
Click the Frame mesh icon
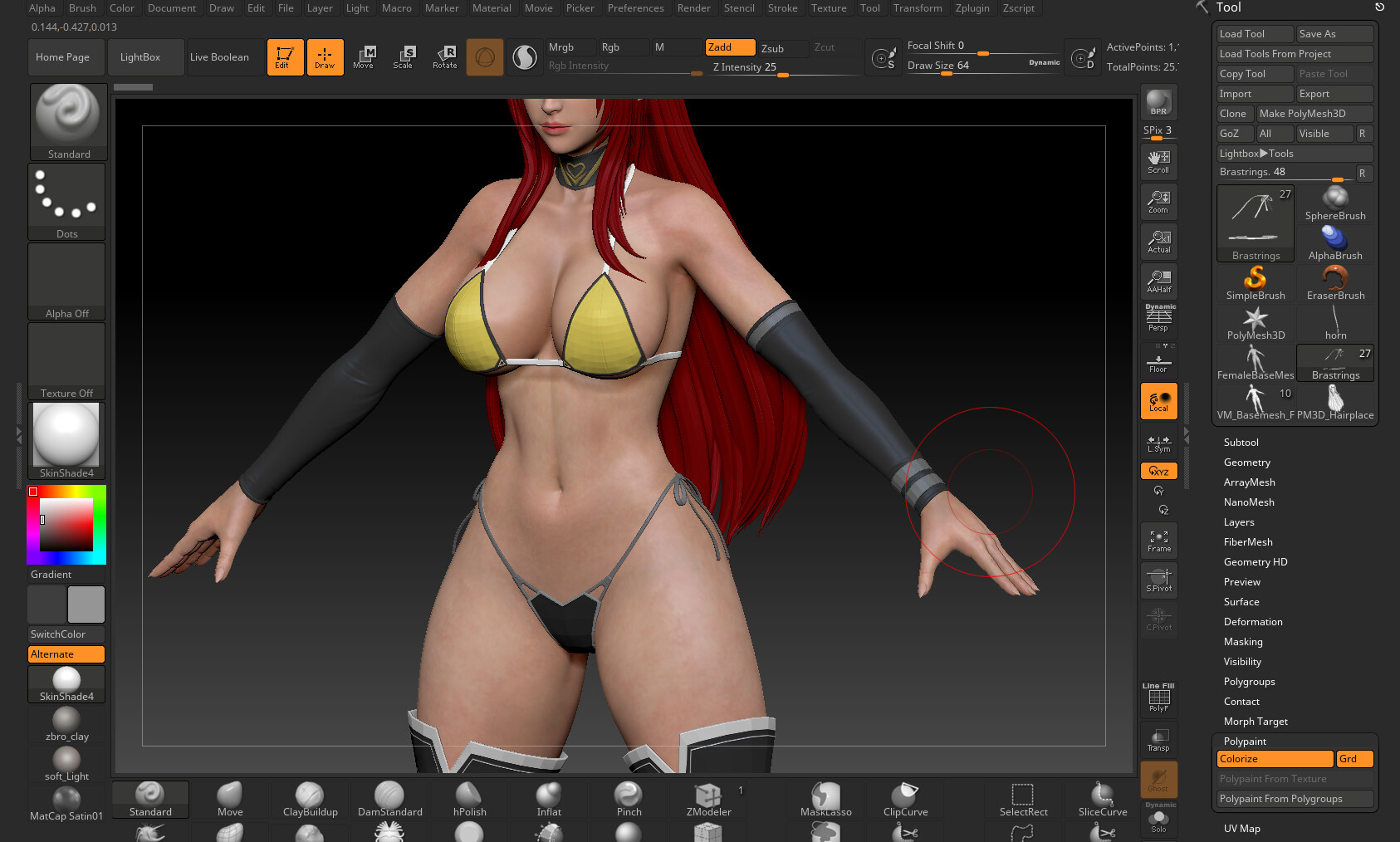(1158, 541)
